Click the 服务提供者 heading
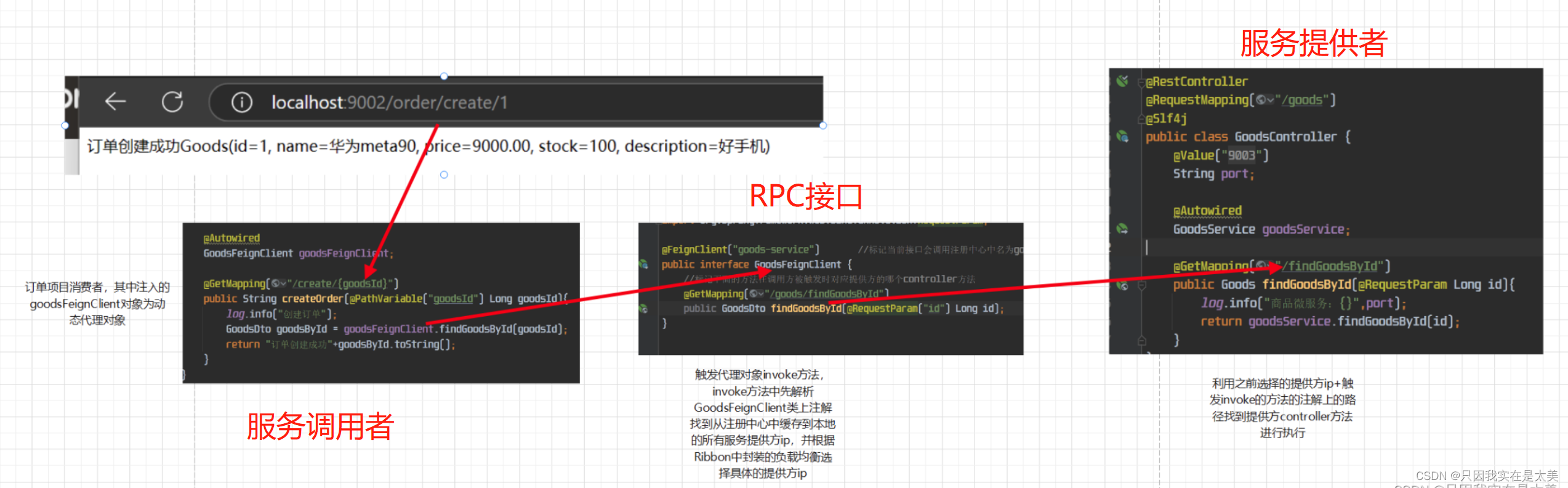 1314,43
